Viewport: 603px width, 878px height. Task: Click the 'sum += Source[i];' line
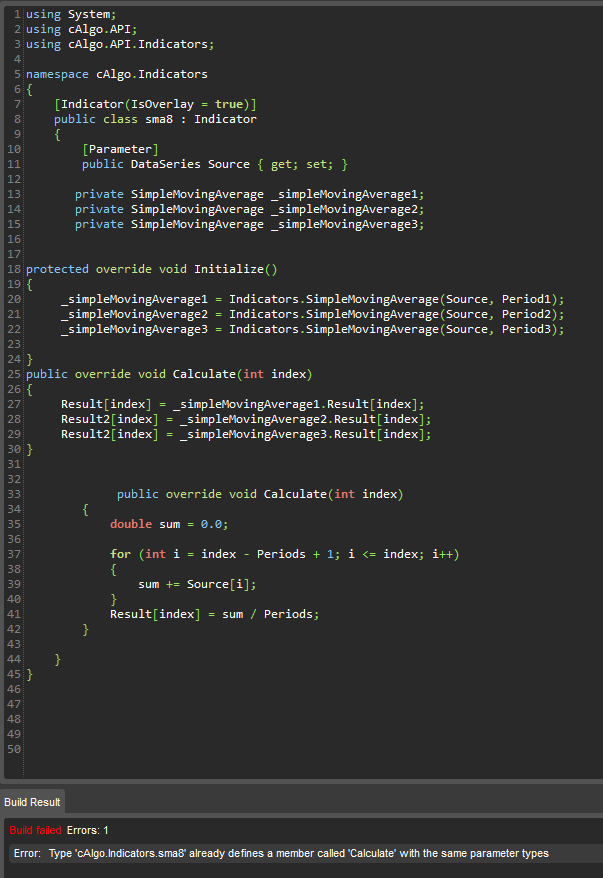click(197, 584)
